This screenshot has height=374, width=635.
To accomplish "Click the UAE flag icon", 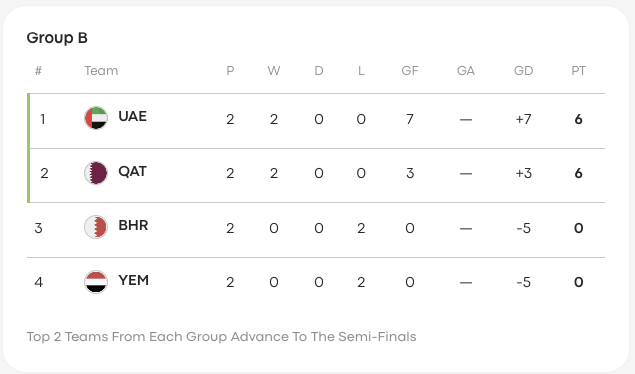I will click(96, 118).
